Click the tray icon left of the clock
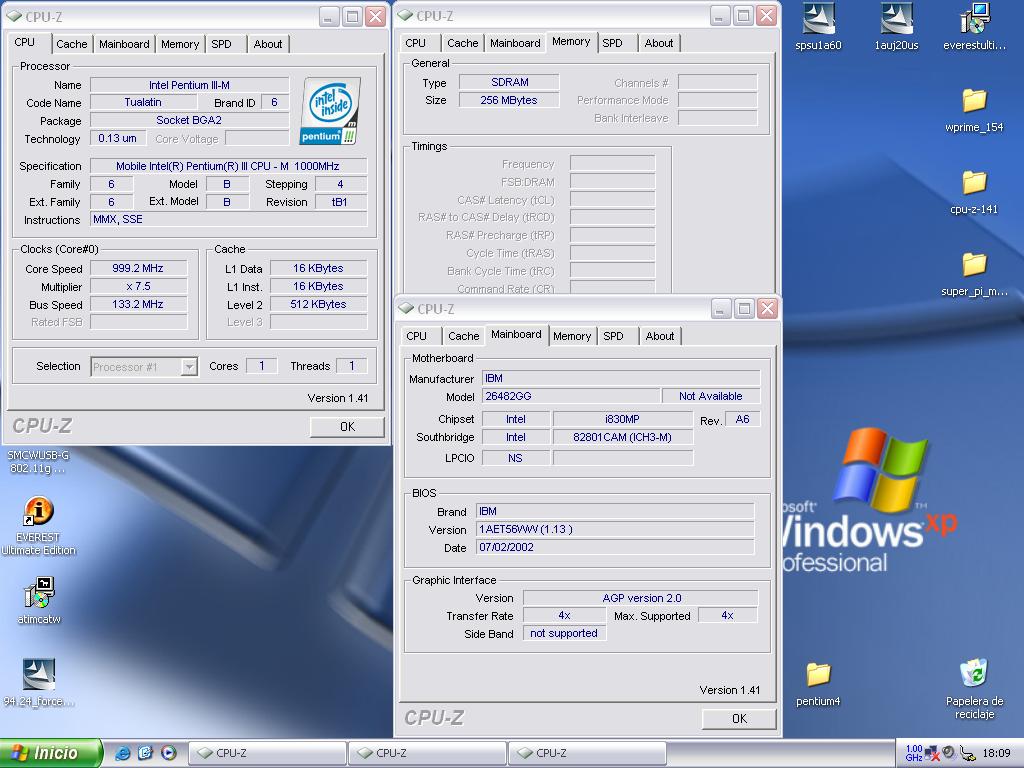This screenshot has height=768, width=1024. (968, 754)
